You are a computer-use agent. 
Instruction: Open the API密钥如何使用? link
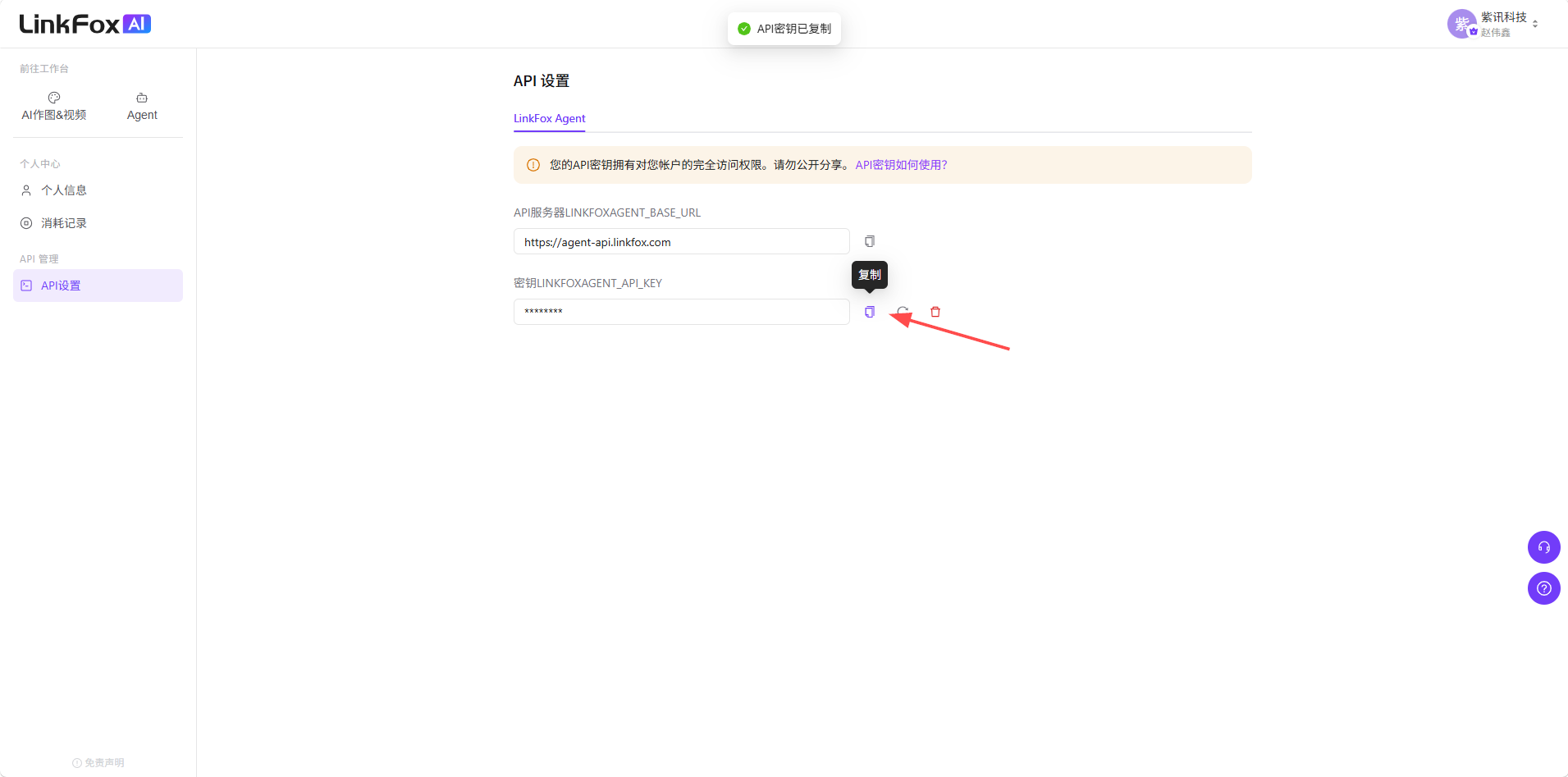[x=901, y=165]
